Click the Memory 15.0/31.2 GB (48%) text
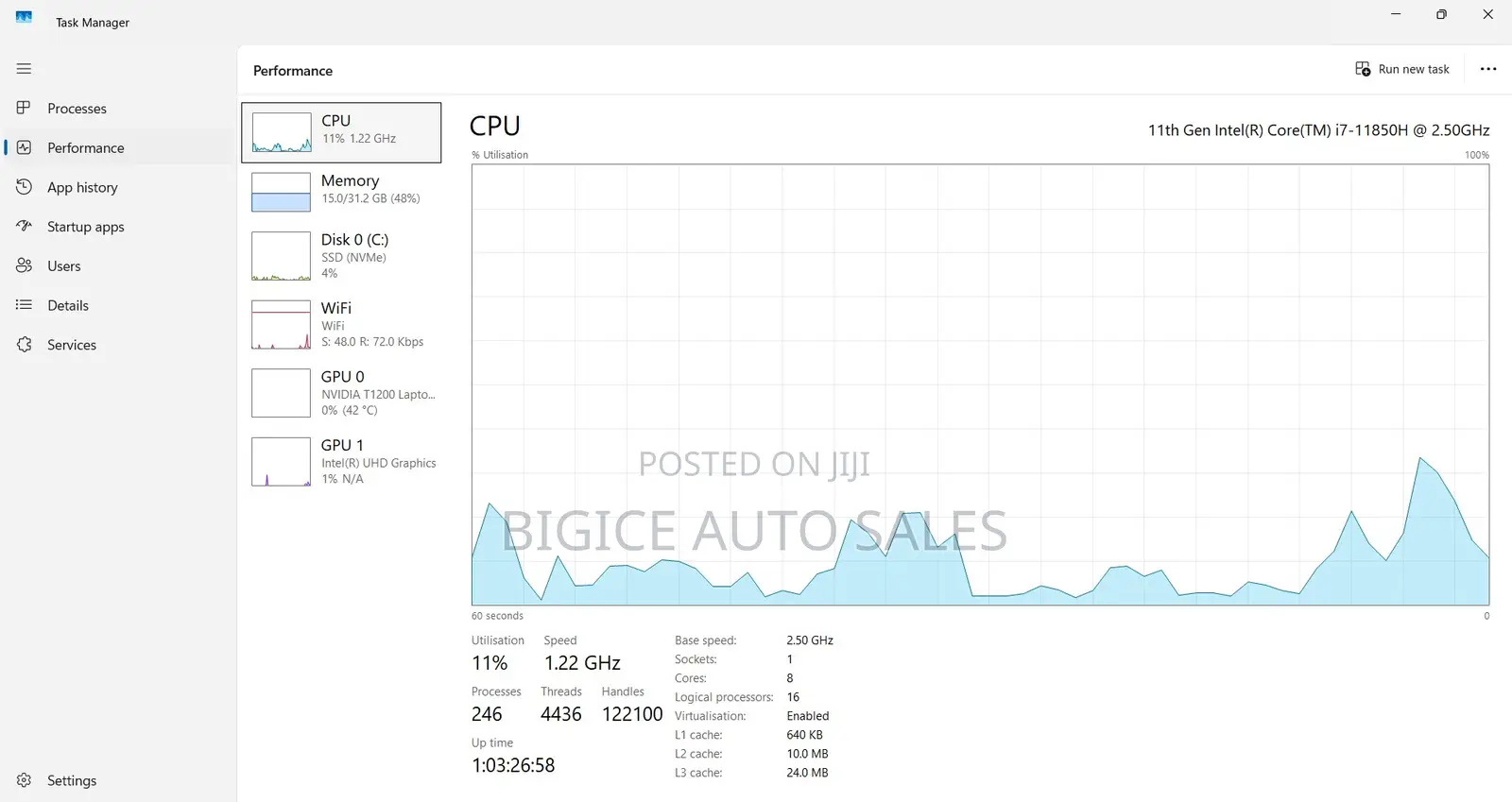This screenshot has width=1512, height=802. coord(370,198)
